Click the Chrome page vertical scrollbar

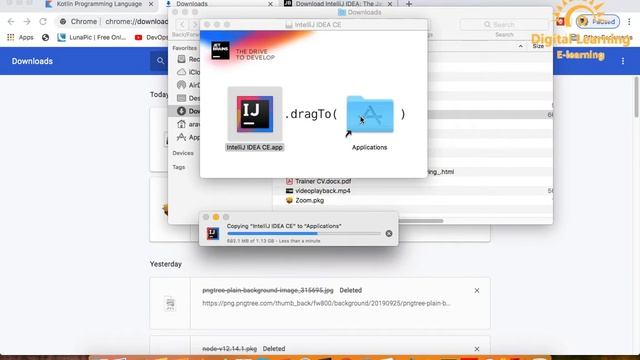(637, 98)
